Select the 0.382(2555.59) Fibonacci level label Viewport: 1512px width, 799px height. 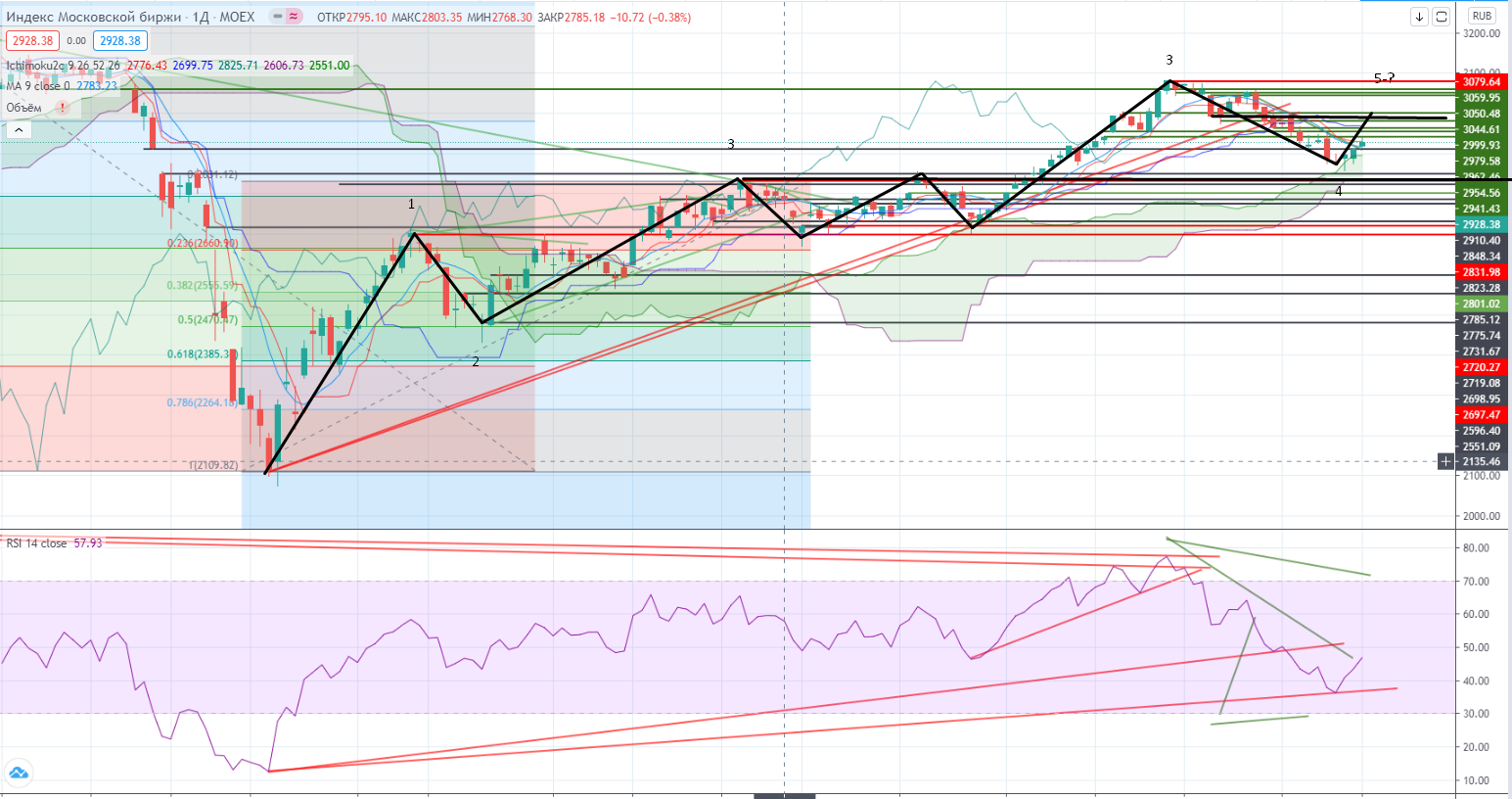pyautogui.click(x=203, y=286)
